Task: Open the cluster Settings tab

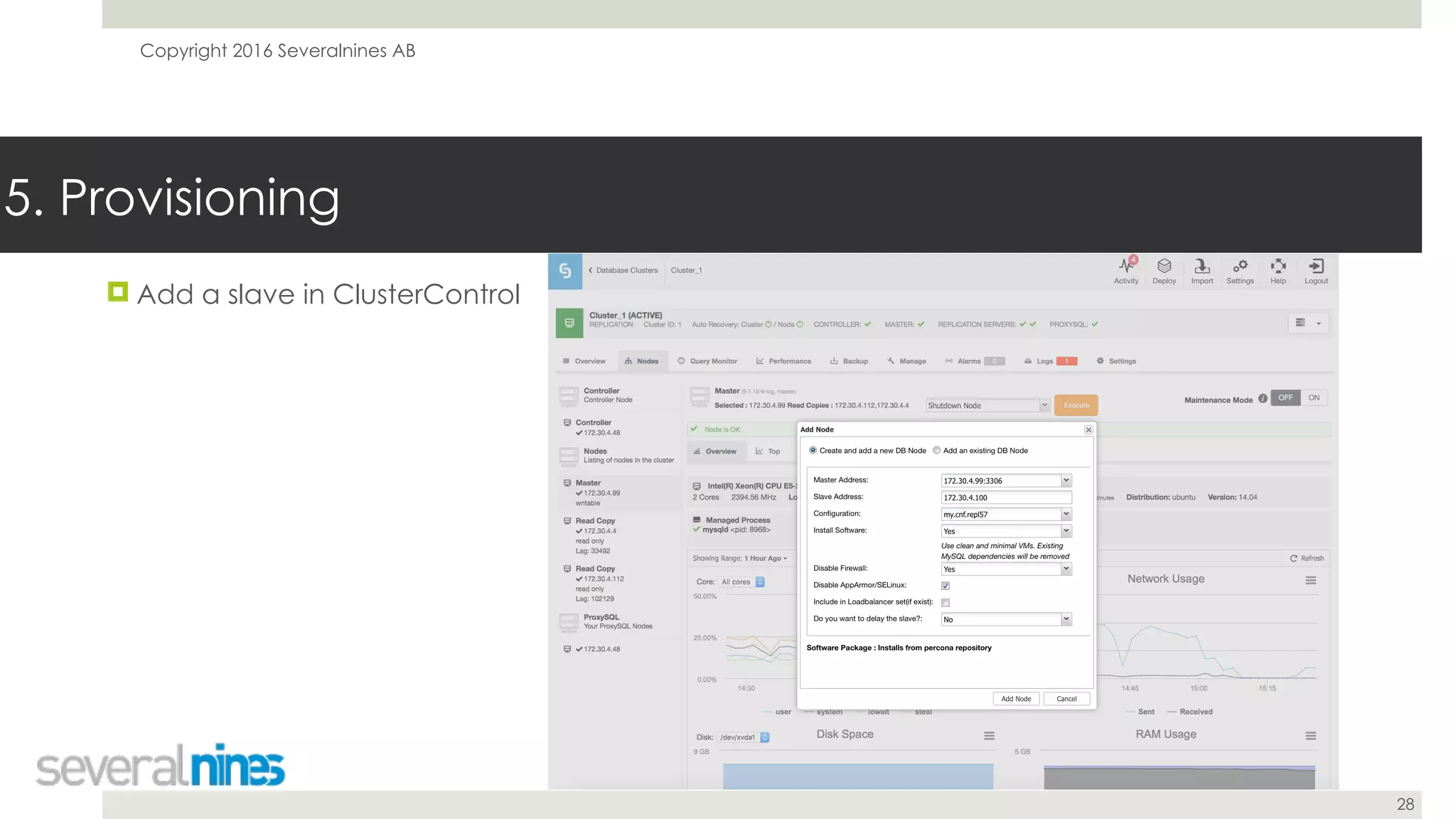Action: coord(1116,361)
